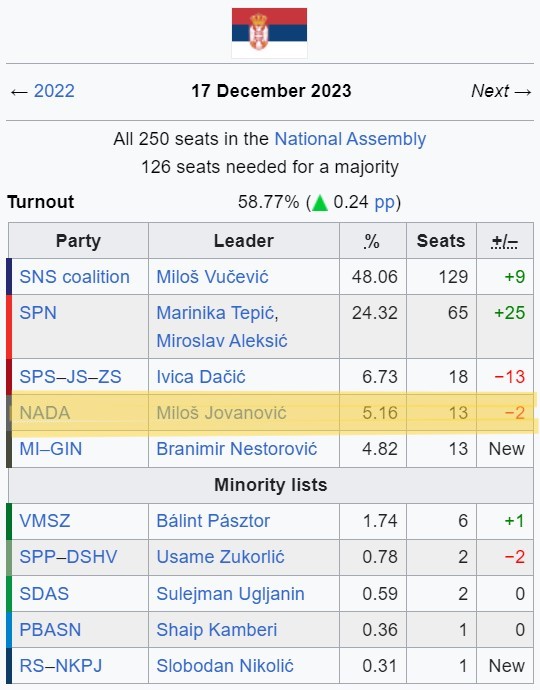This screenshot has height=690, width=540.
Task: Click the green turnout increase arrow
Action: (x=320, y=203)
